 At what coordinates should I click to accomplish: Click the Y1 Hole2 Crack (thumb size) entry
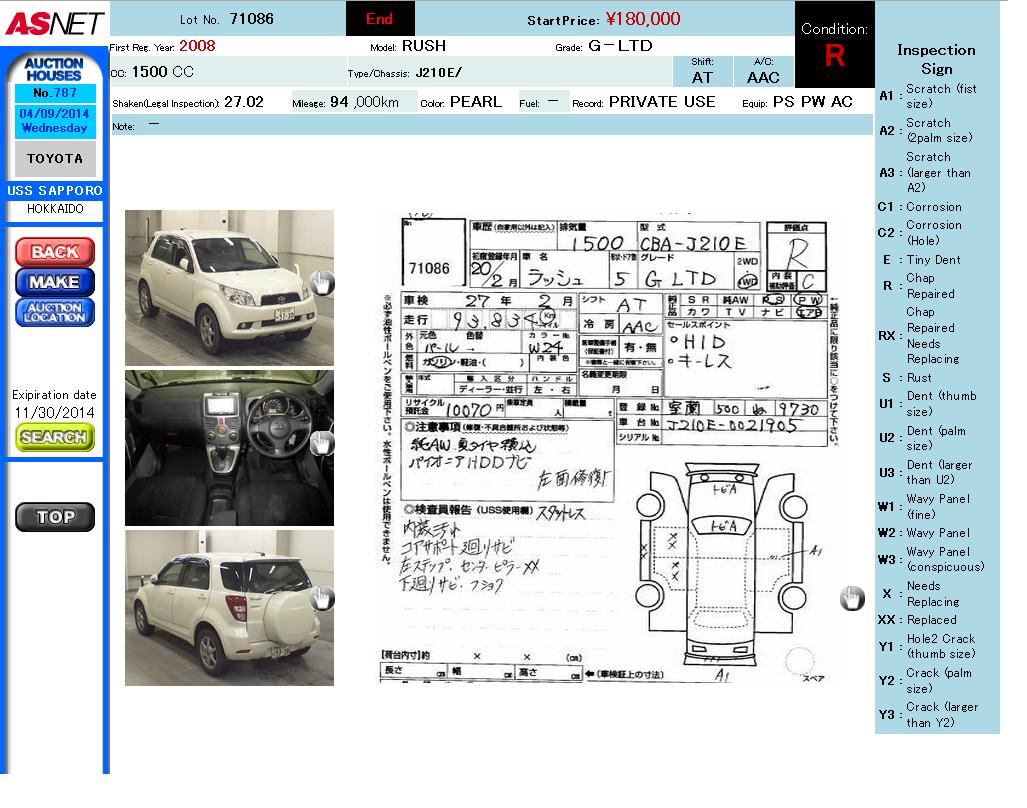[927, 646]
